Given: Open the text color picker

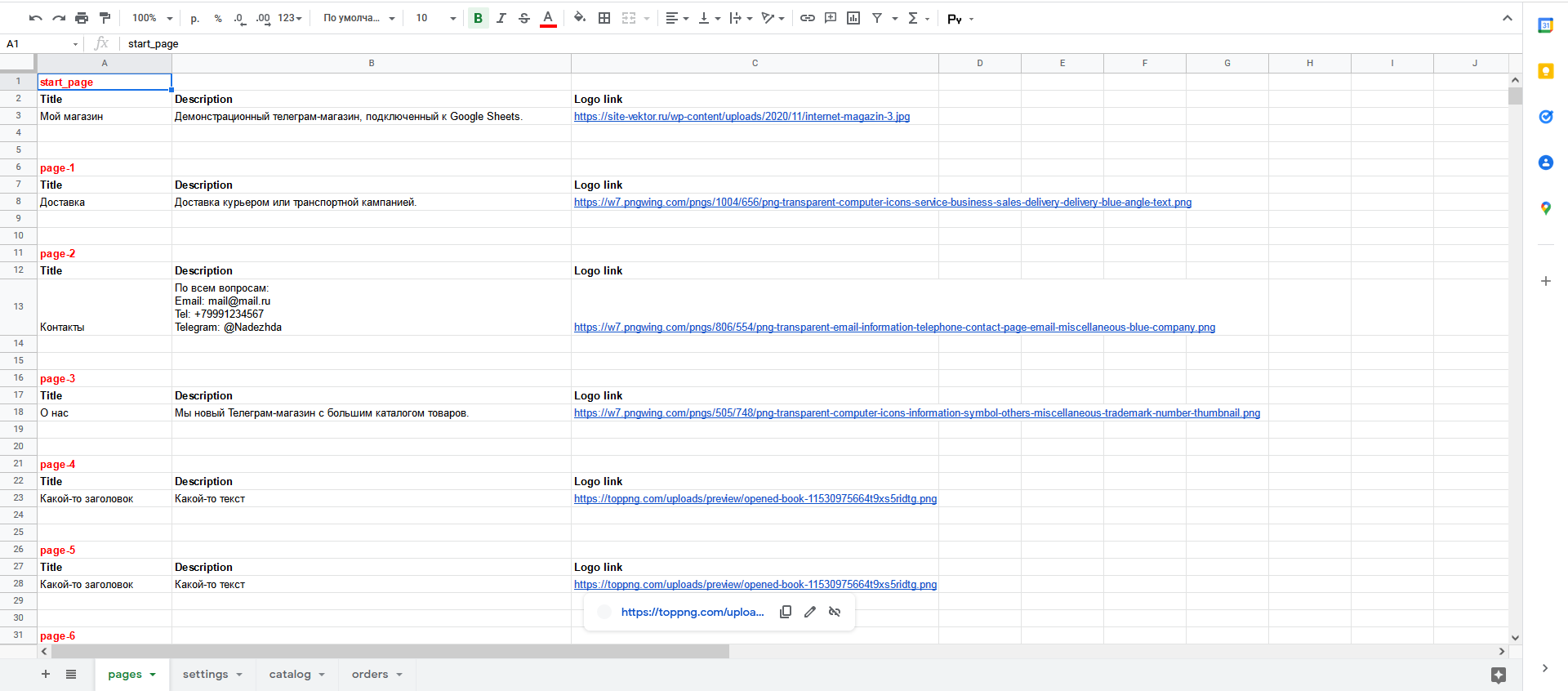Looking at the screenshot, I should (548, 18).
